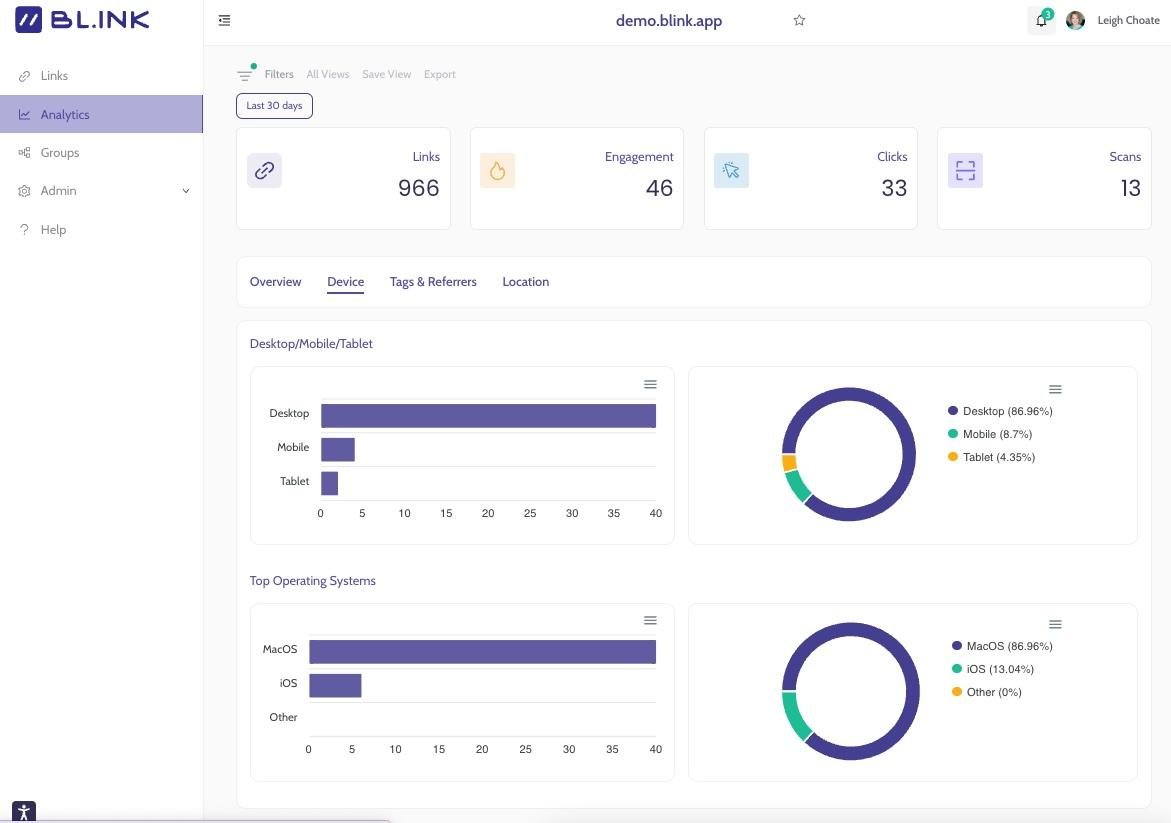
Task: Click the Tablet yellow legend swatch
Action: [953, 457]
